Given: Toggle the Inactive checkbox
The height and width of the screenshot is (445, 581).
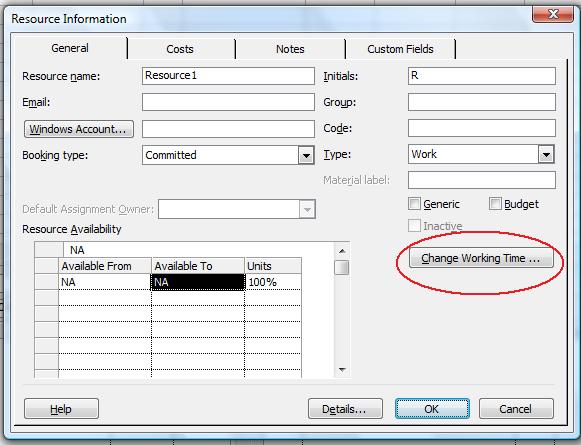Looking at the screenshot, I should coord(414,225).
